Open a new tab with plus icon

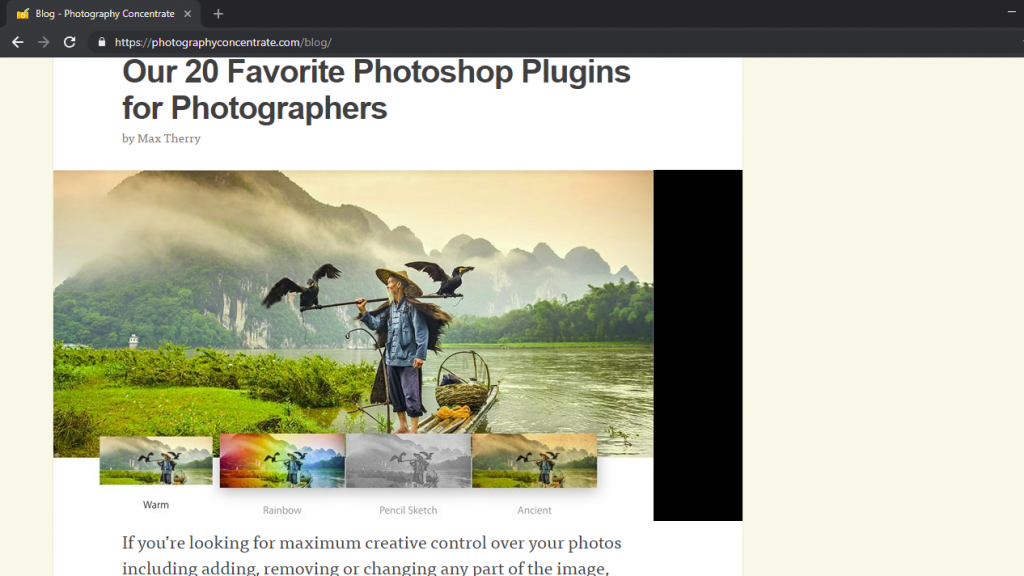pos(218,14)
